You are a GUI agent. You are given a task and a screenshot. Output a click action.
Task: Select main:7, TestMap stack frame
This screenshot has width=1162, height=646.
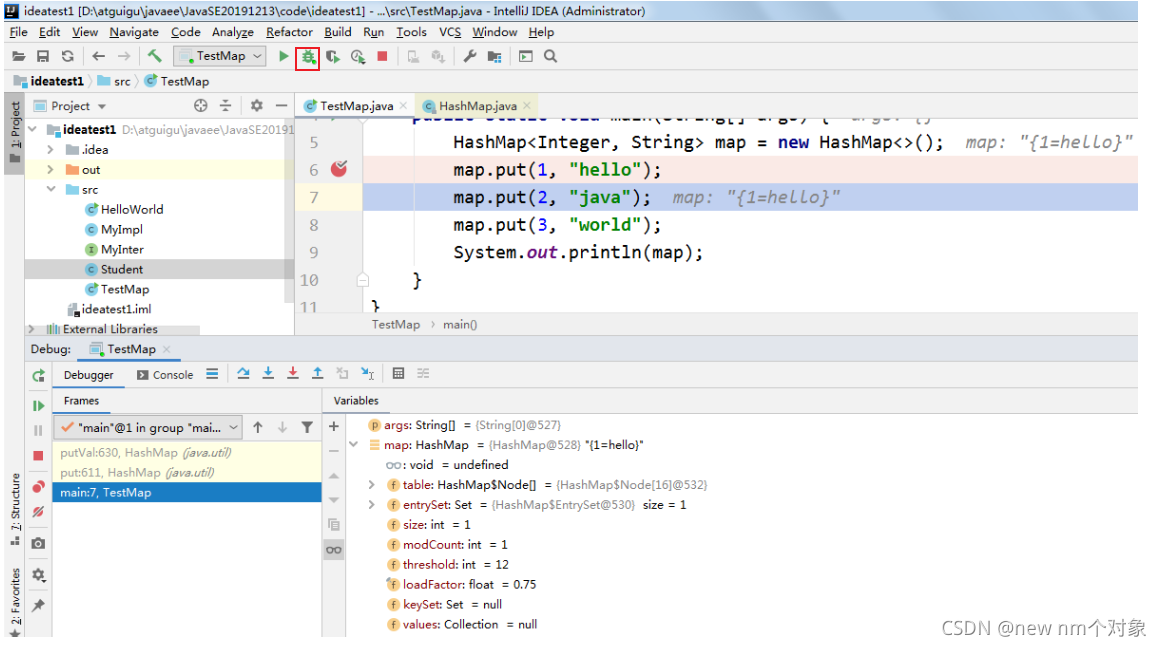[x=187, y=493]
